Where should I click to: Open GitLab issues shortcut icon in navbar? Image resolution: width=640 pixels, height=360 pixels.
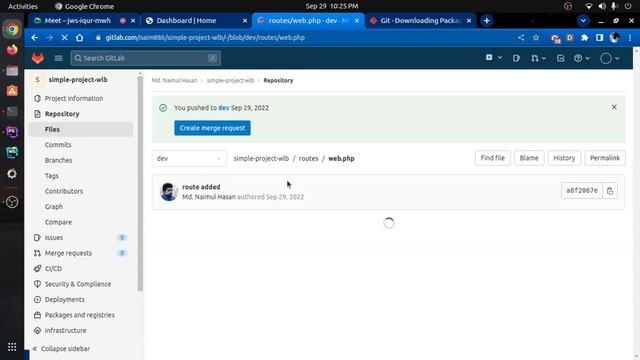(x=516, y=58)
